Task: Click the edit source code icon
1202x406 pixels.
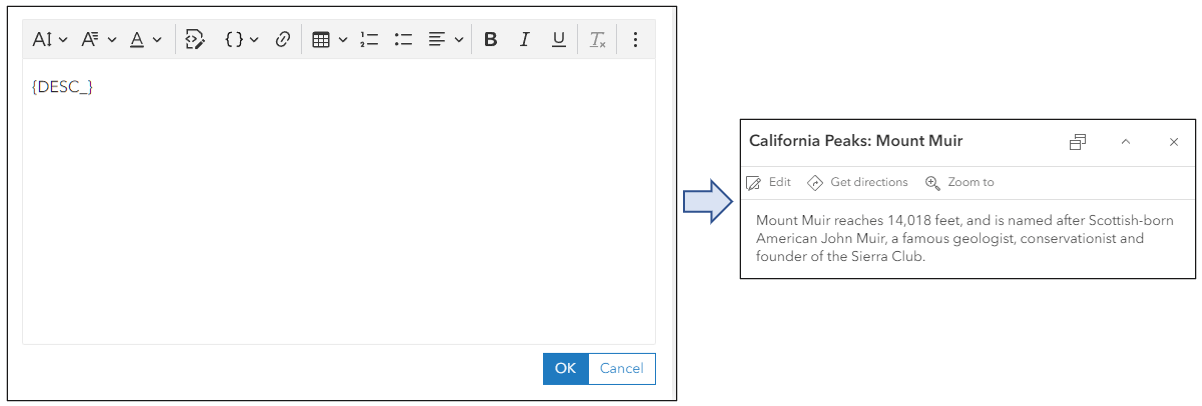Action: (195, 40)
